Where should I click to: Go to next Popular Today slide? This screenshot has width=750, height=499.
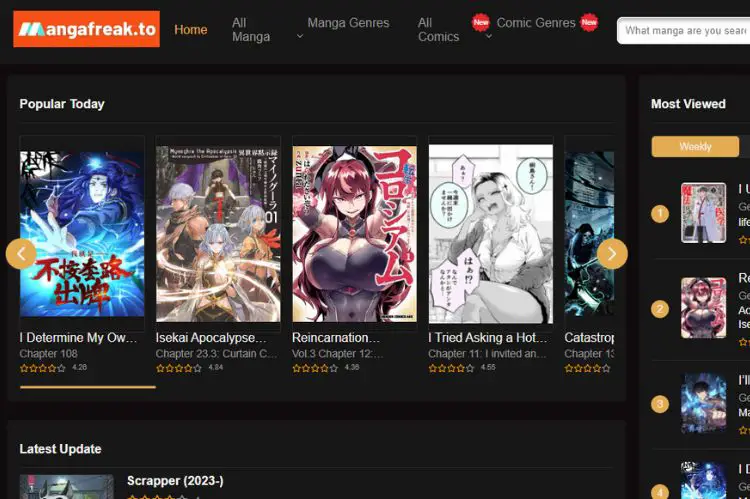tap(612, 254)
